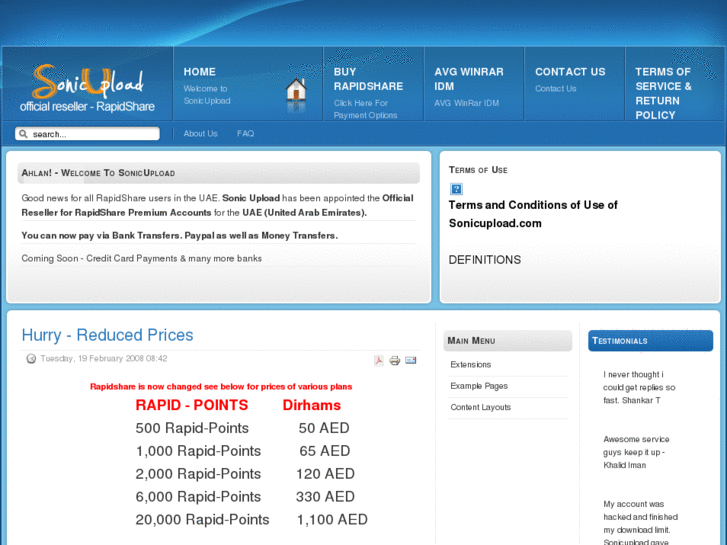727x545 pixels.
Task: Click the 50 AED price
Action: [324, 428]
